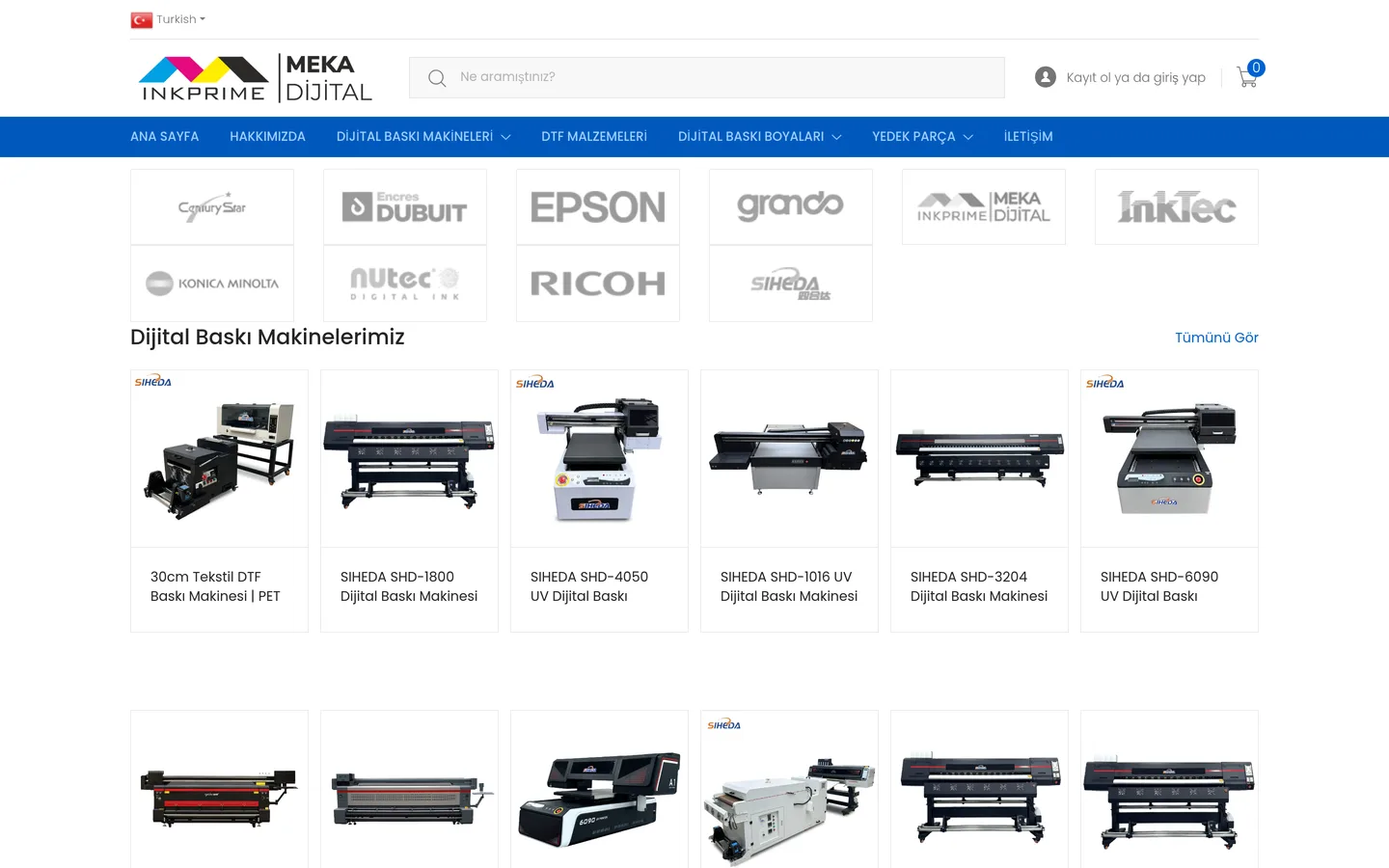This screenshot has width=1389, height=868.
Task: Open the shopping cart icon
Action: tap(1247, 77)
